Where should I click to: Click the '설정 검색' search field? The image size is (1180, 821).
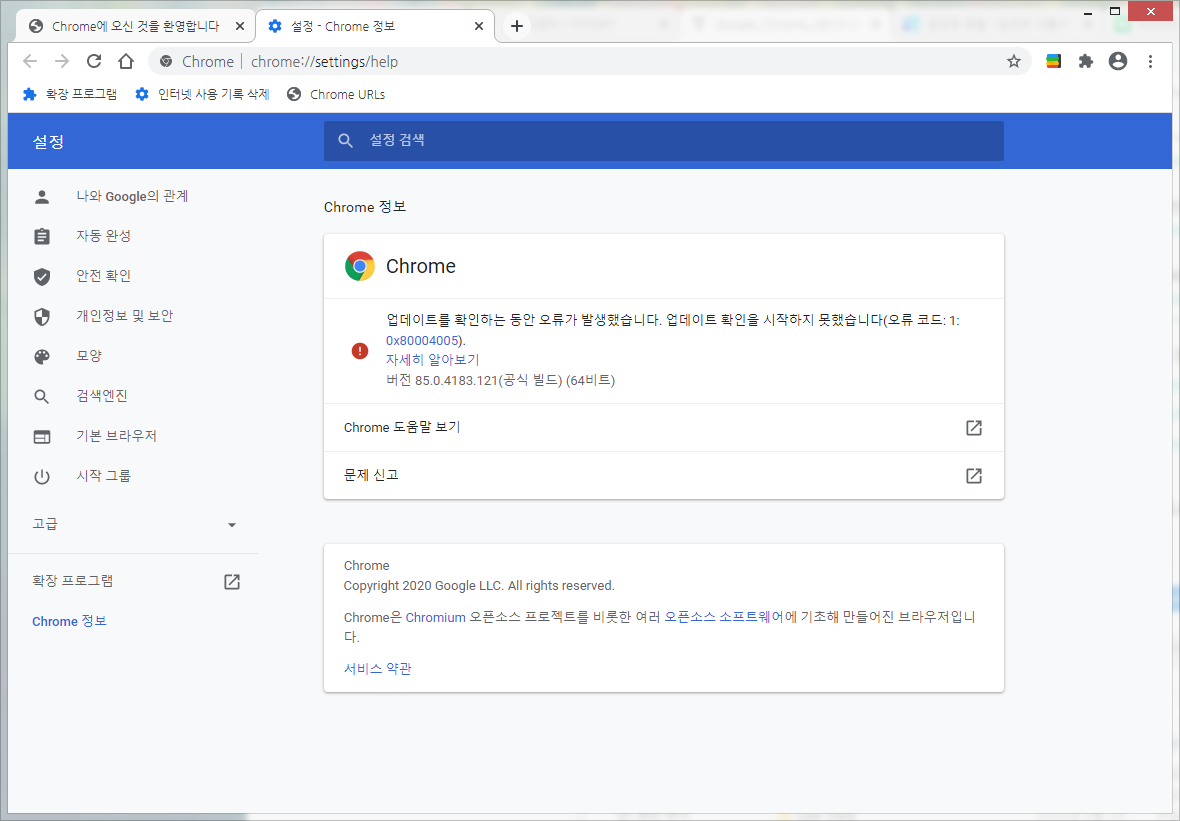(663, 141)
